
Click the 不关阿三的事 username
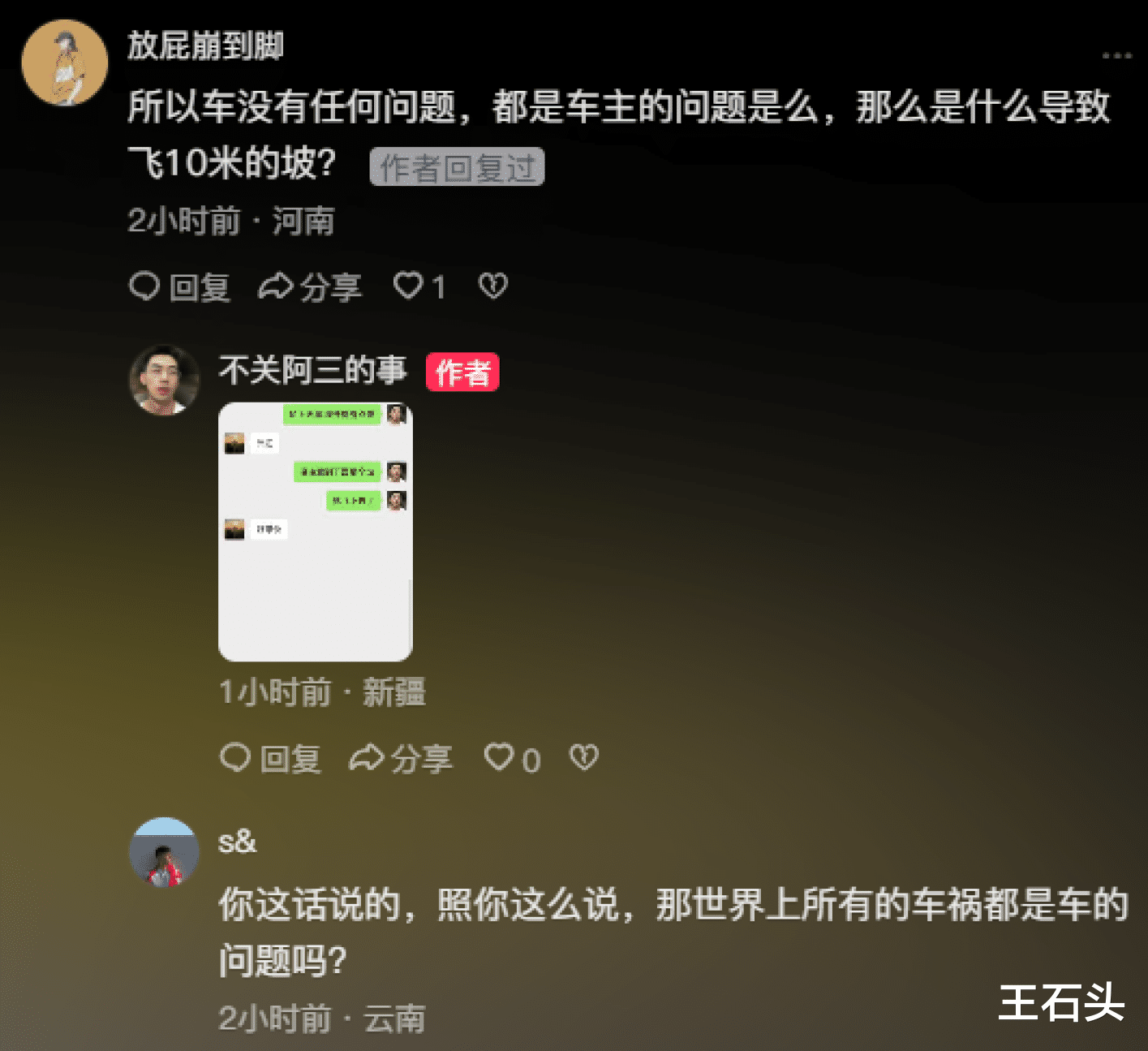point(312,370)
